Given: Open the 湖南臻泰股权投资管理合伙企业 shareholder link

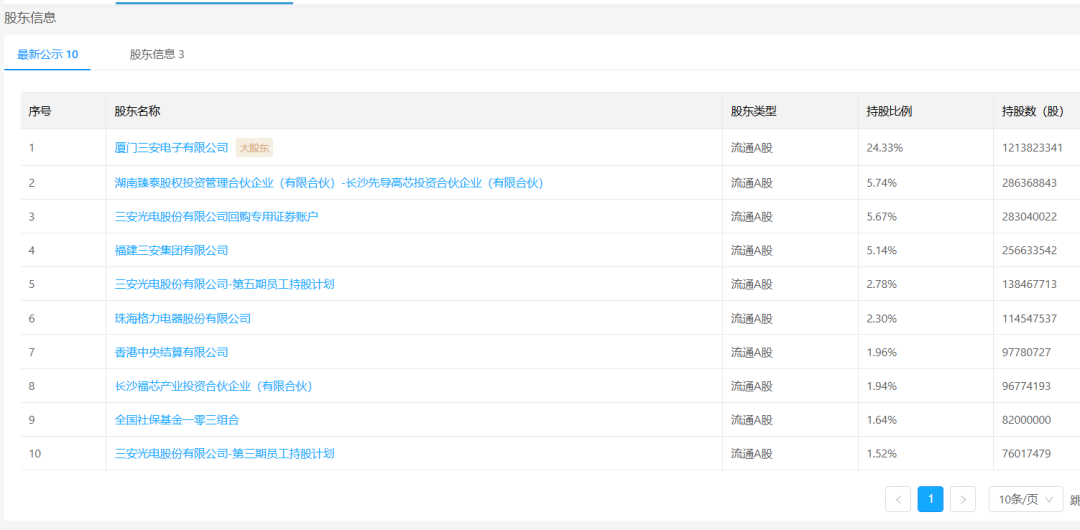Looking at the screenshot, I should click(329, 183).
